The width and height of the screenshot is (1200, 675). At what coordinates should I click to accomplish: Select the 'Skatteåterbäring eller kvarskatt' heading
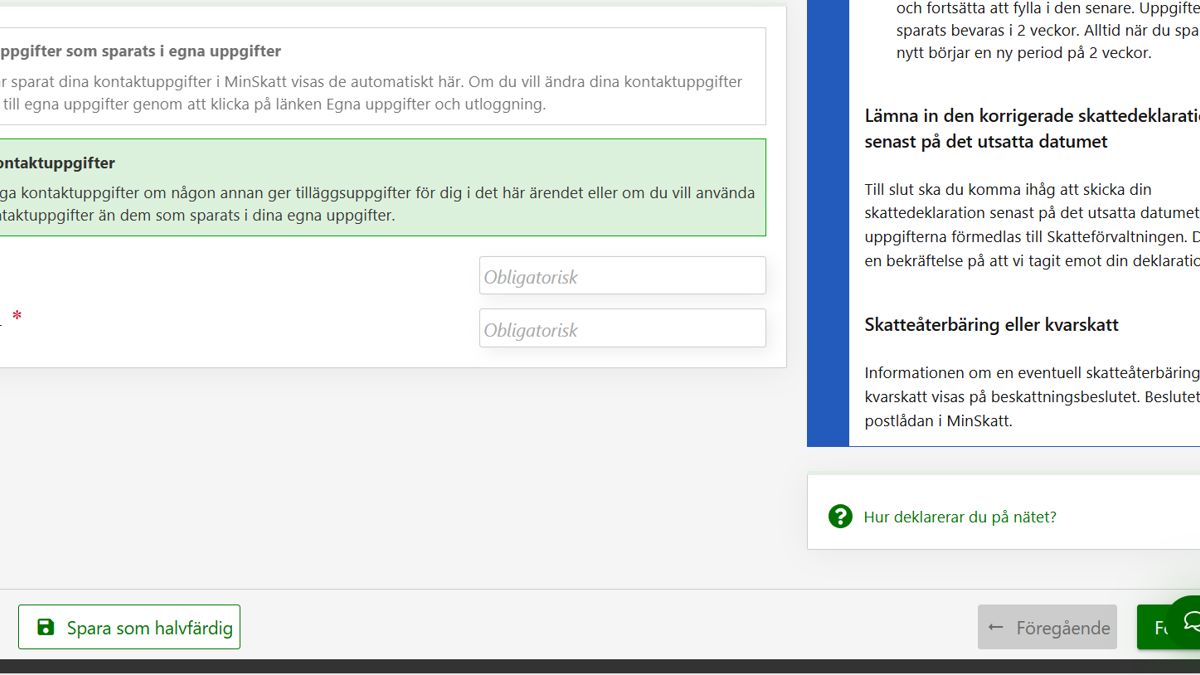pos(991,325)
